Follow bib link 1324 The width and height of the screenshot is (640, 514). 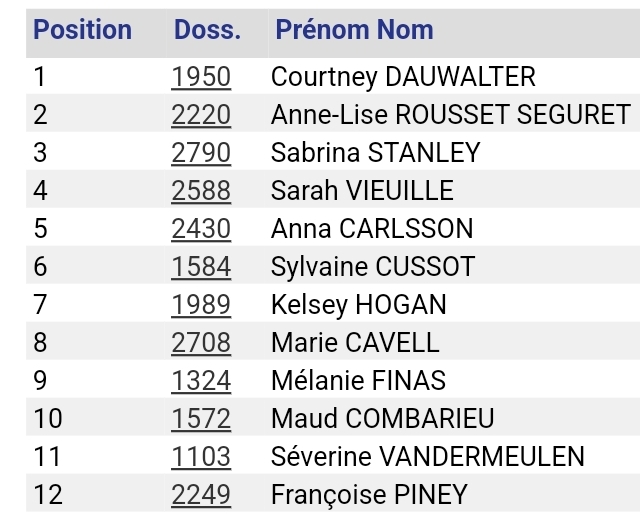click(201, 381)
